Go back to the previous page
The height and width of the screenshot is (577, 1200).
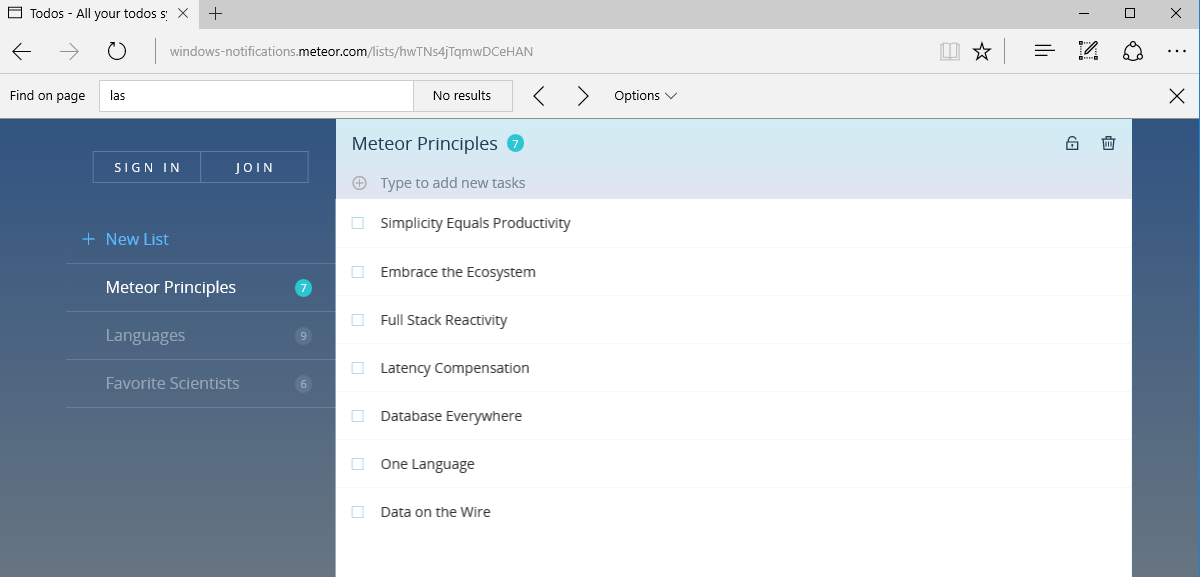pos(22,52)
